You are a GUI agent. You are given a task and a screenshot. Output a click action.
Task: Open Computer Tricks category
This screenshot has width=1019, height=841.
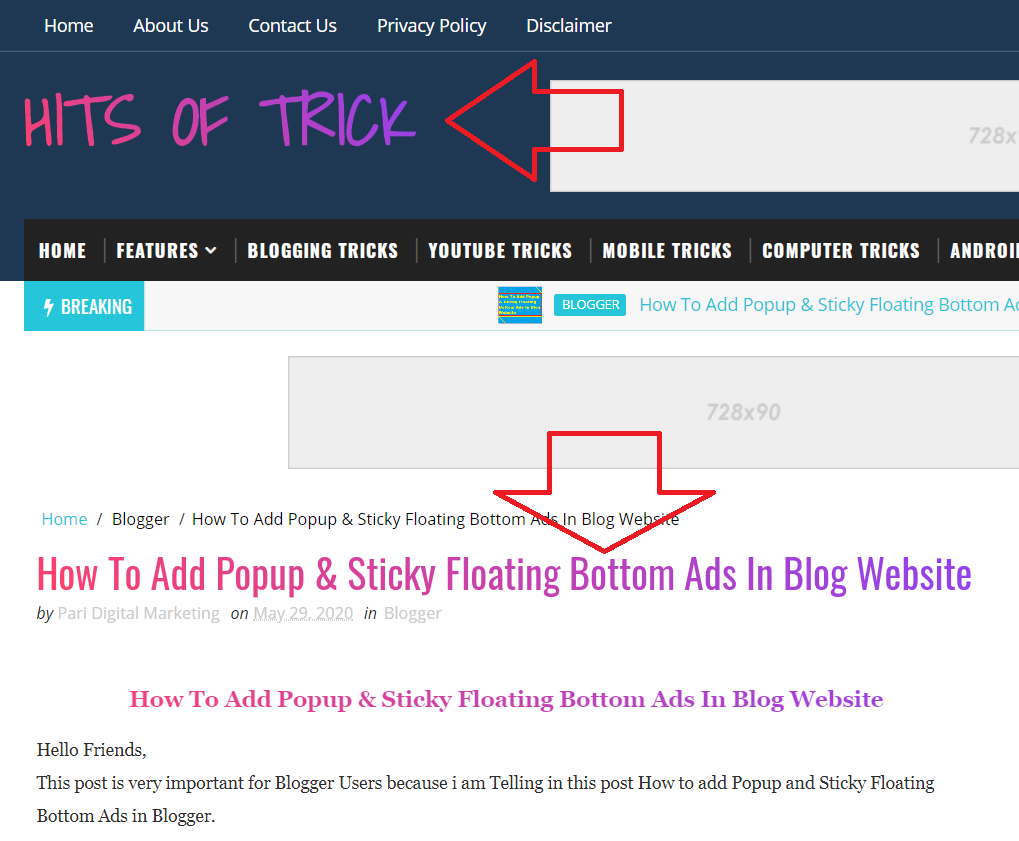point(841,250)
